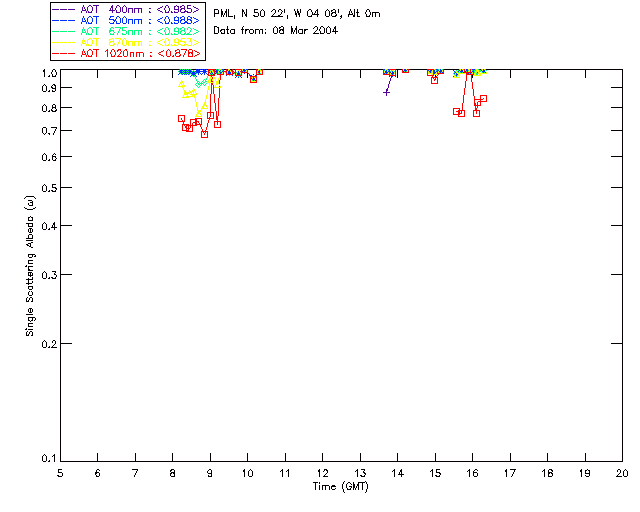The width and height of the screenshot is (640, 512).
Task: Click the y-axis tick label '0.1'
Action: point(49,459)
